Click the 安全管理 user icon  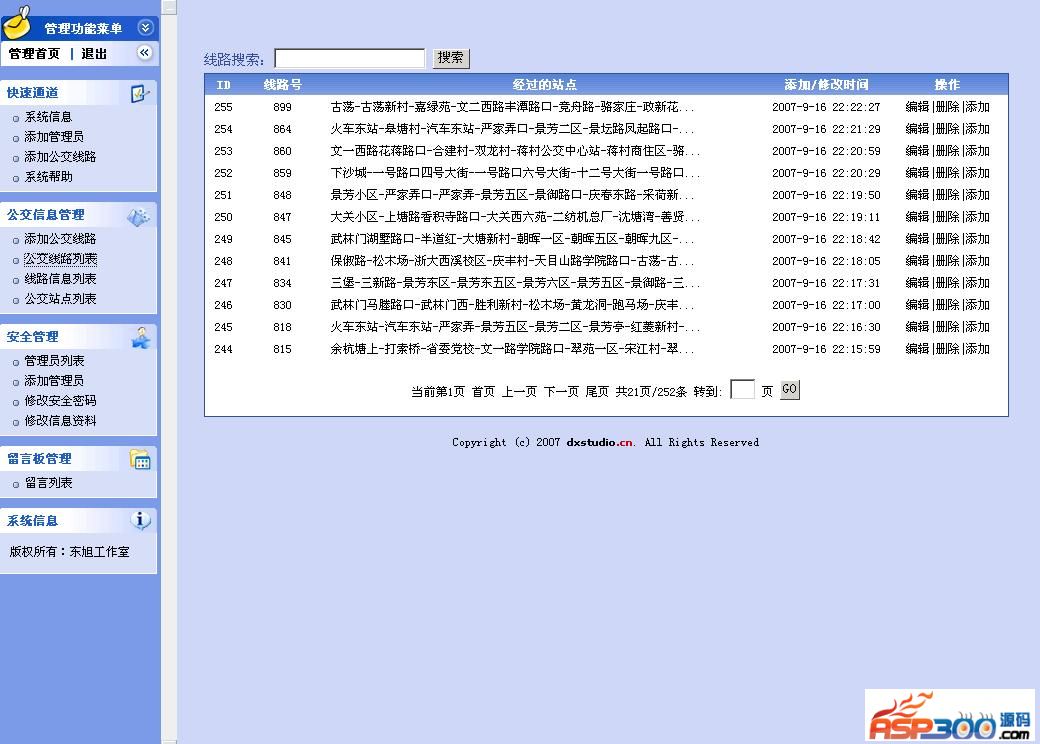[141, 338]
